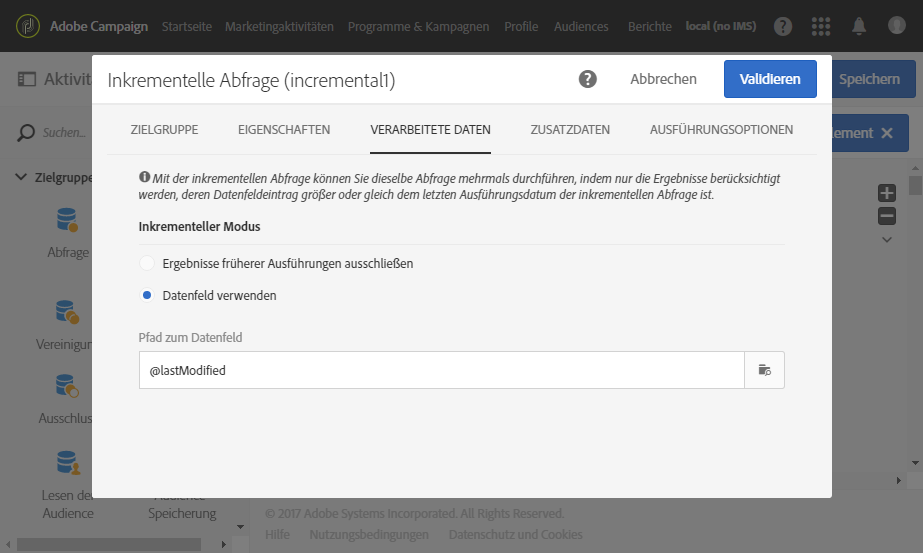The height and width of the screenshot is (553, 923).
Task: Click the search magnifier icon in palette
Action: [x=26, y=133]
